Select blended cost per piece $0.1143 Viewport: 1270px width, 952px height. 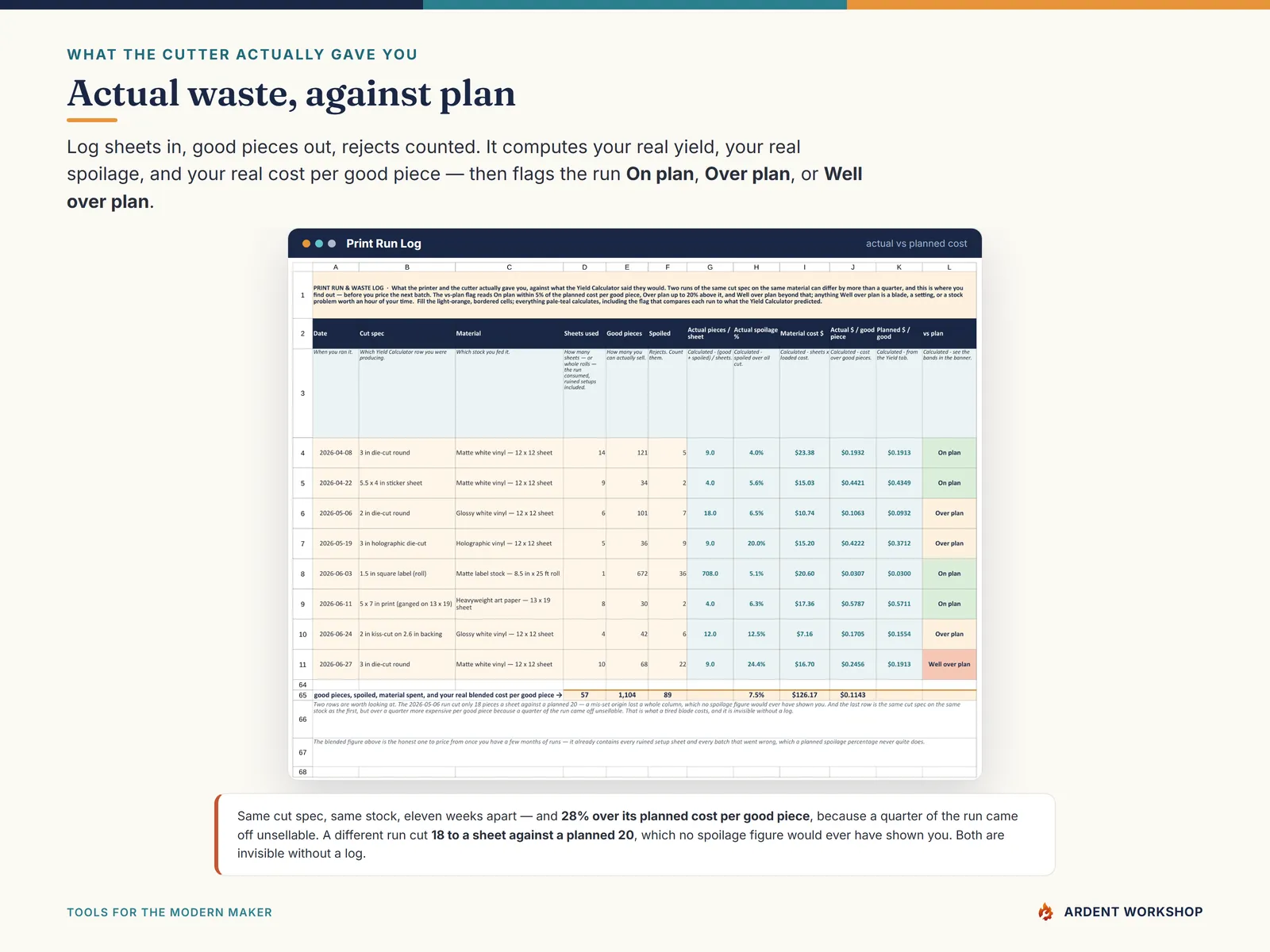click(x=852, y=695)
